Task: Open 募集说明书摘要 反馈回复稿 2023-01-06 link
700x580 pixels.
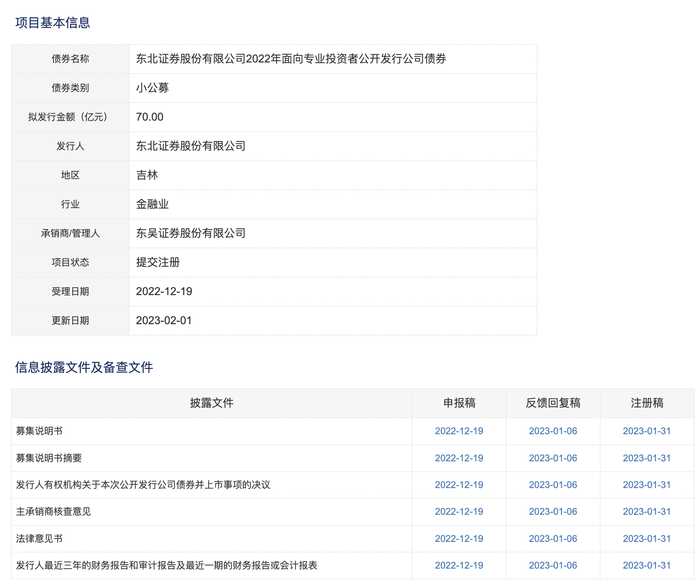Action: 553,458
